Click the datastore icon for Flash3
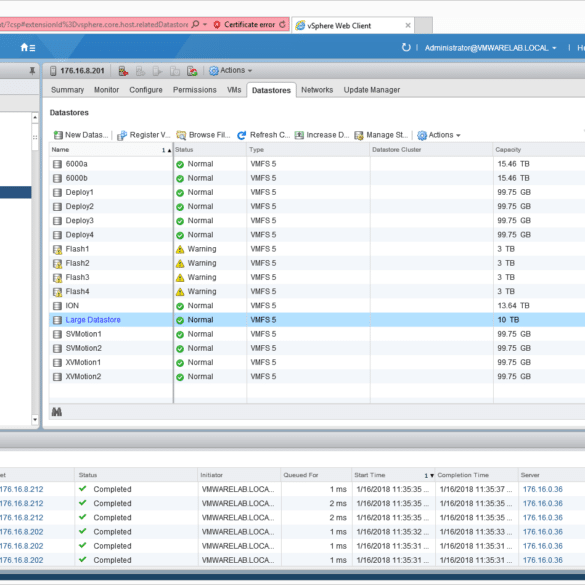This screenshot has height=585, width=585. [x=57, y=278]
